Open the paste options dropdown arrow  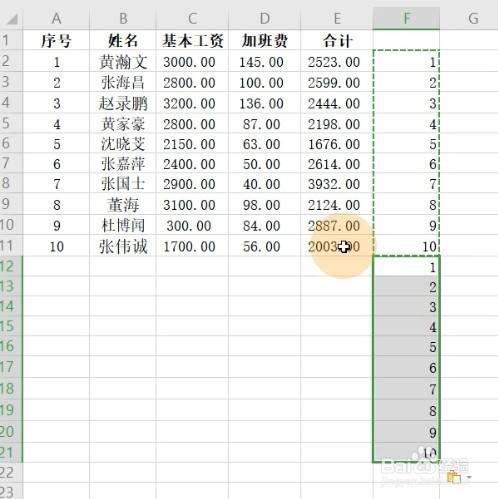click(x=469, y=478)
